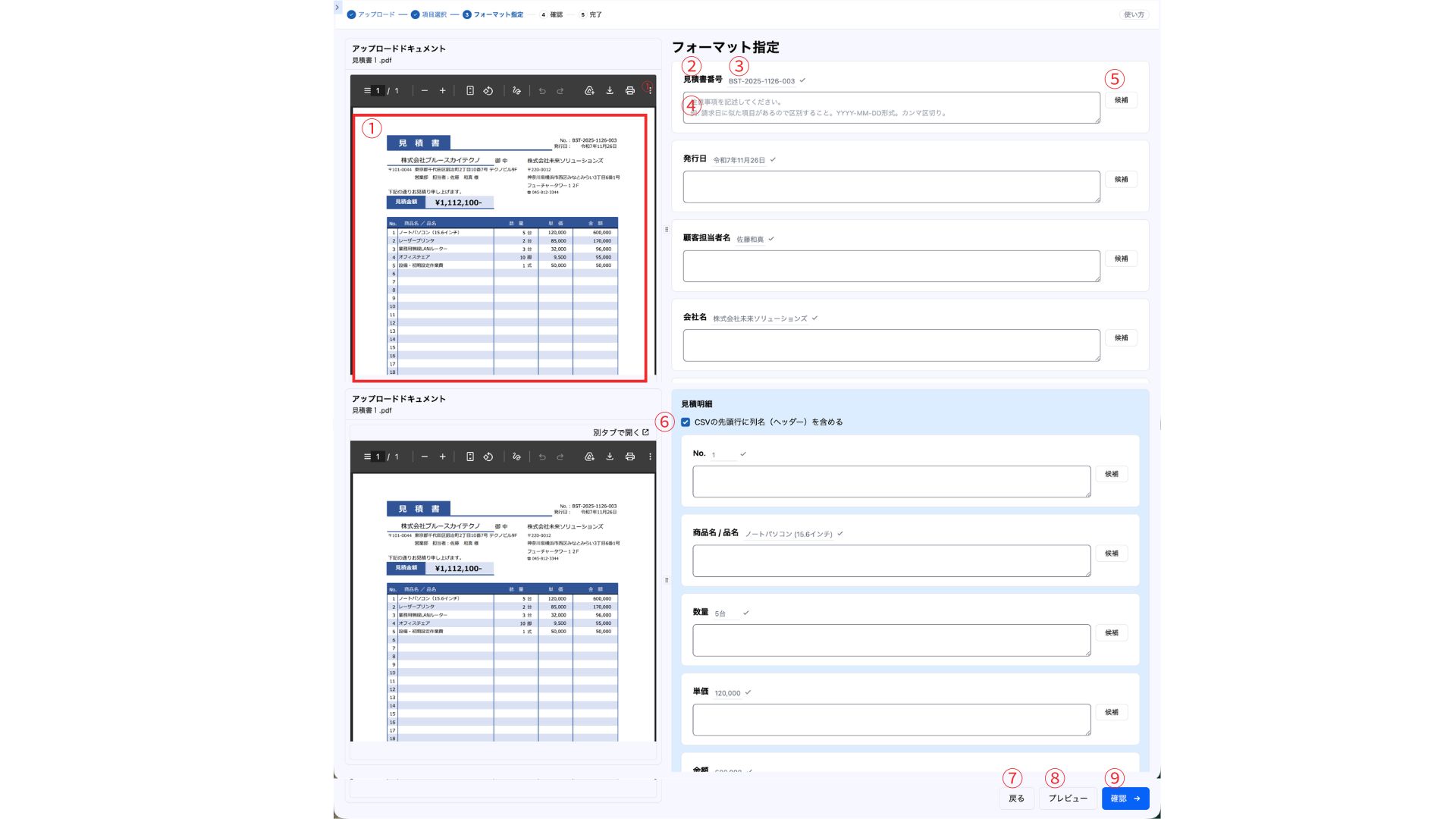Click the fit-to-page icon in the lower viewer
This screenshot has height=819, width=1456.
click(x=470, y=457)
